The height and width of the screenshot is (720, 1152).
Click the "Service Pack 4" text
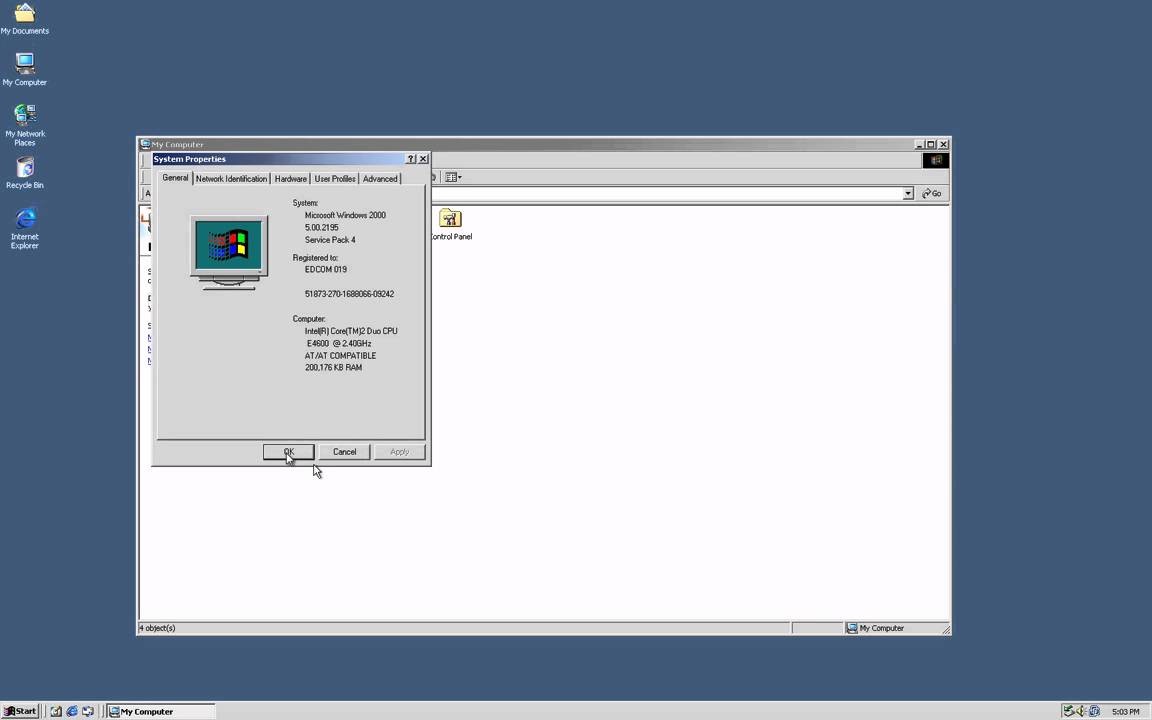pos(330,240)
